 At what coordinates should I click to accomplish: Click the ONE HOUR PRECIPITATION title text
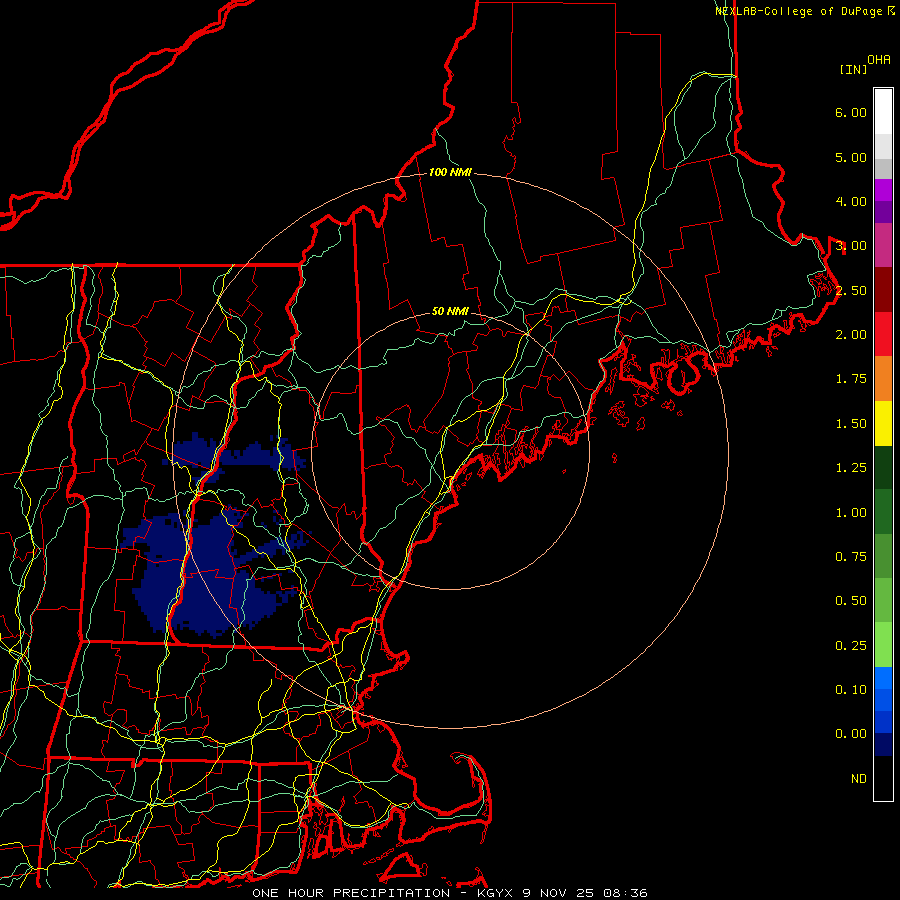pos(351,893)
